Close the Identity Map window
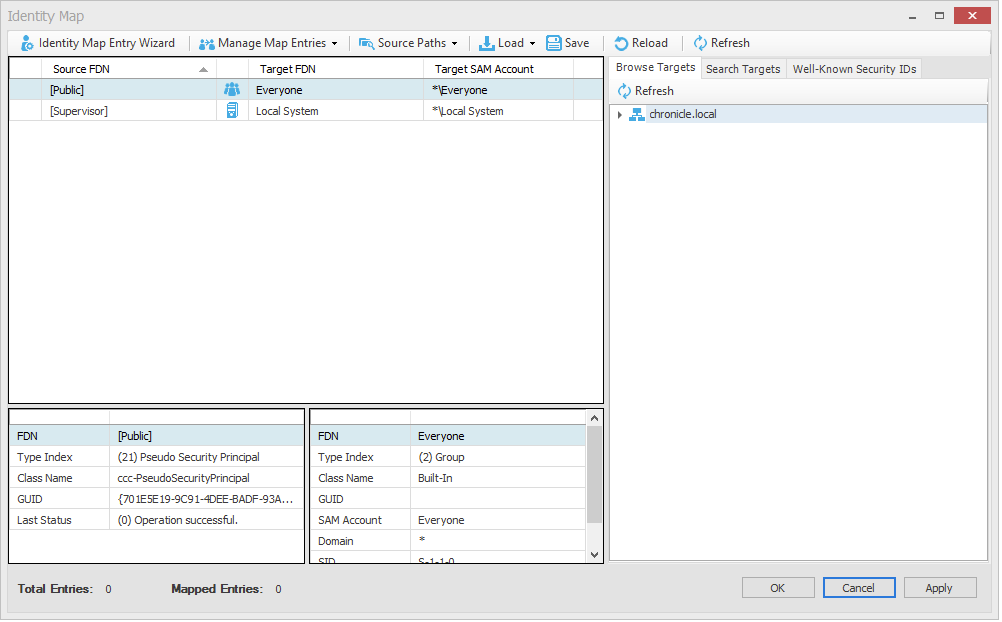Image resolution: width=1002 pixels, height=622 pixels. [x=972, y=15]
